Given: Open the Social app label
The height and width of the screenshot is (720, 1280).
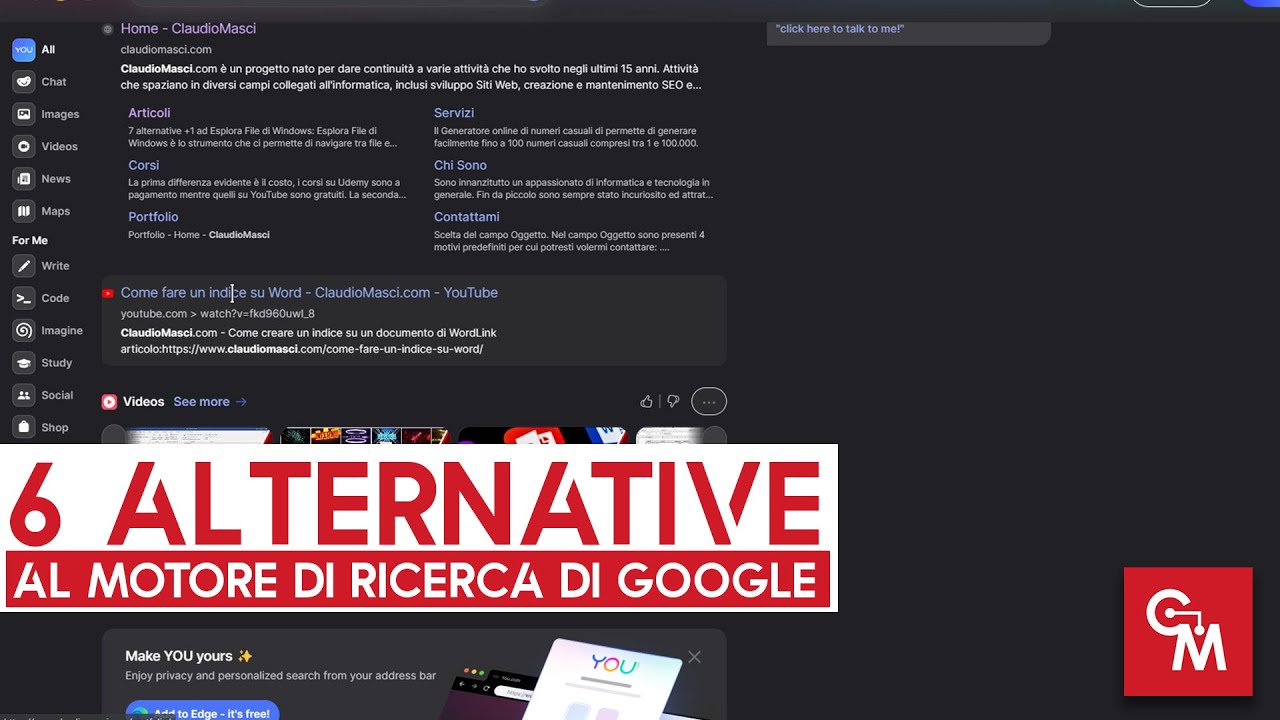Looking at the screenshot, I should point(57,395).
